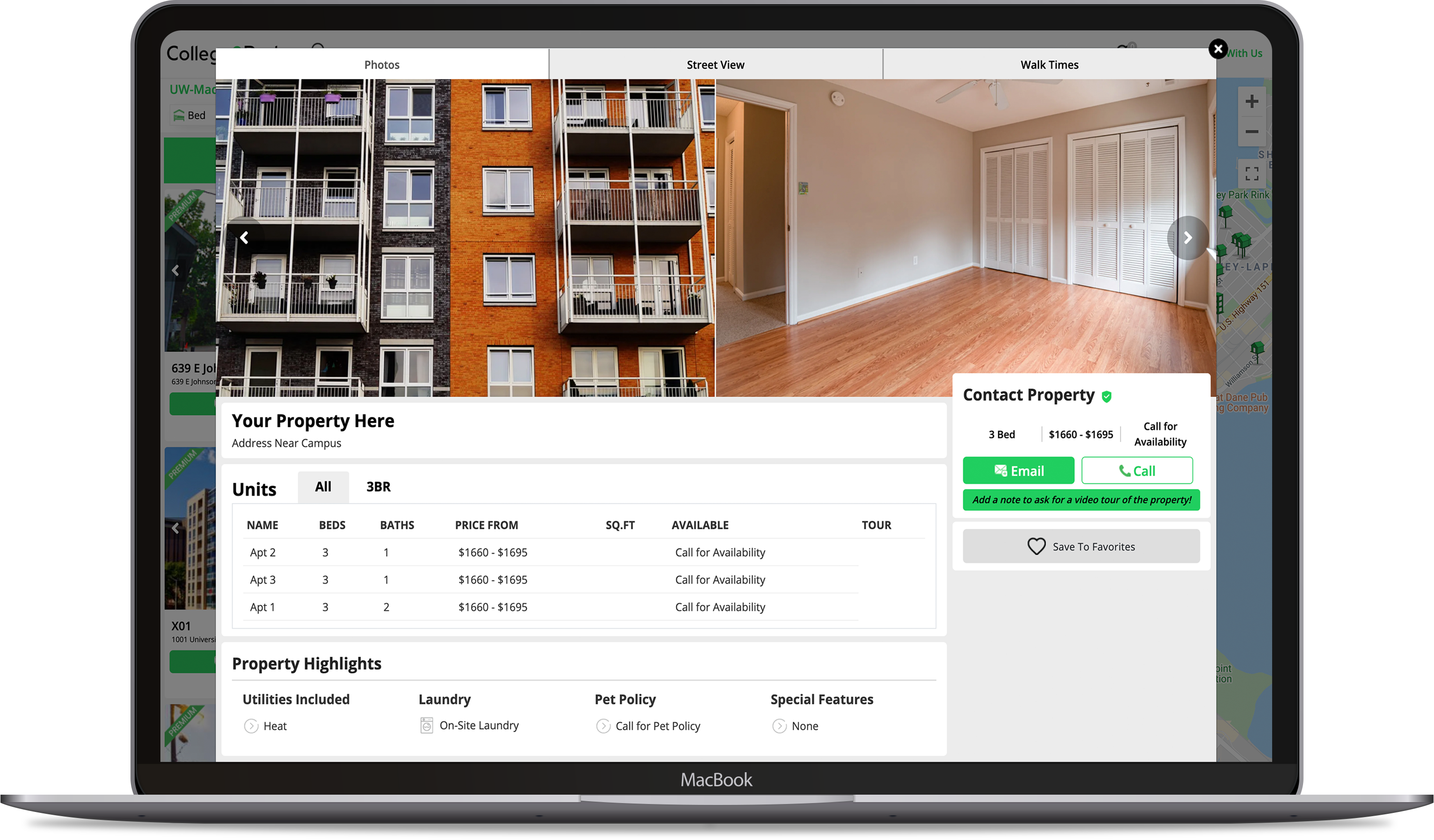
Task: Select the Photos tab
Action: pyautogui.click(x=381, y=65)
